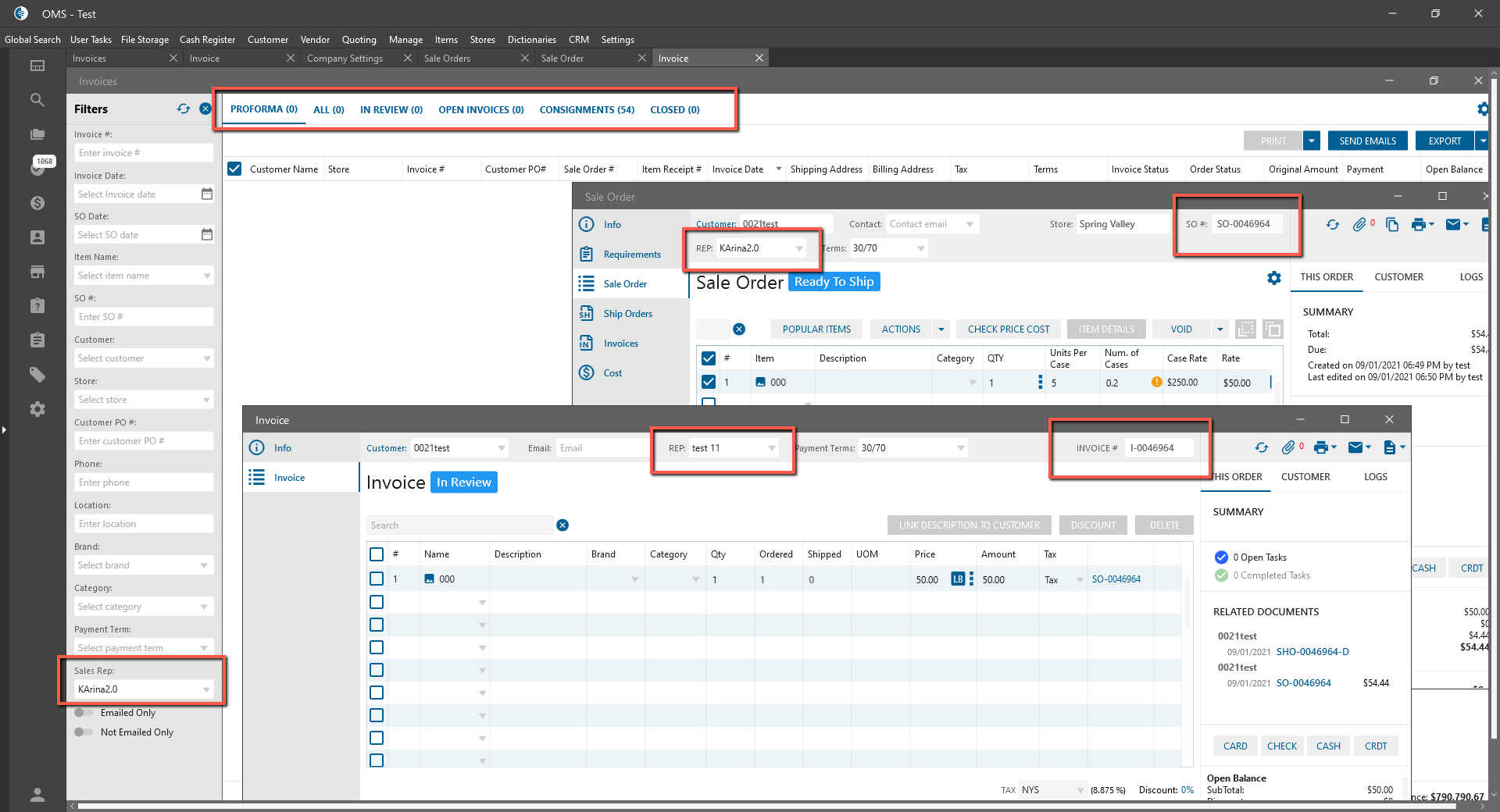Open the Invoice date calendar picker
Viewport: 1500px width, 812px height.
pyautogui.click(x=206, y=194)
